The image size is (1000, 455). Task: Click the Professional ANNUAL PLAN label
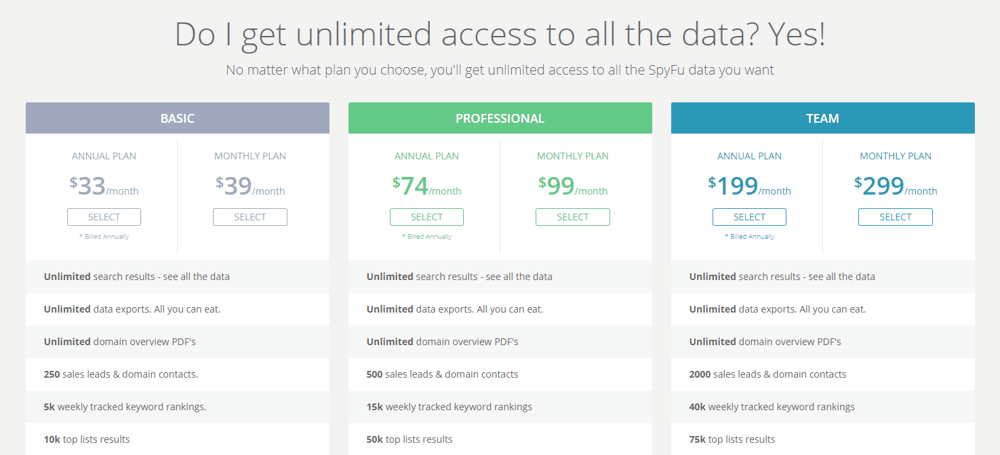tap(427, 156)
